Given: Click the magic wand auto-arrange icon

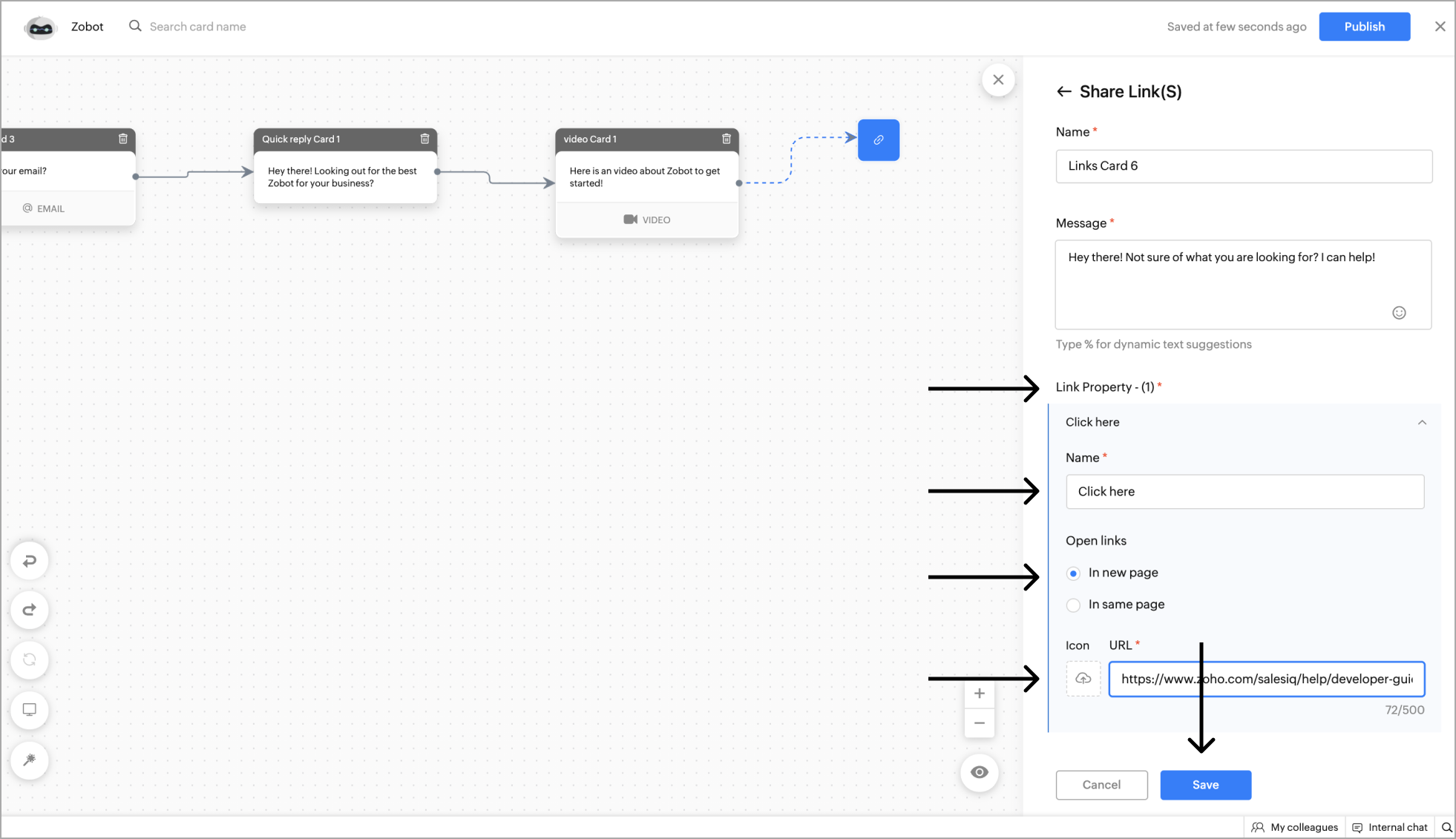Looking at the screenshot, I should point(30,760).
